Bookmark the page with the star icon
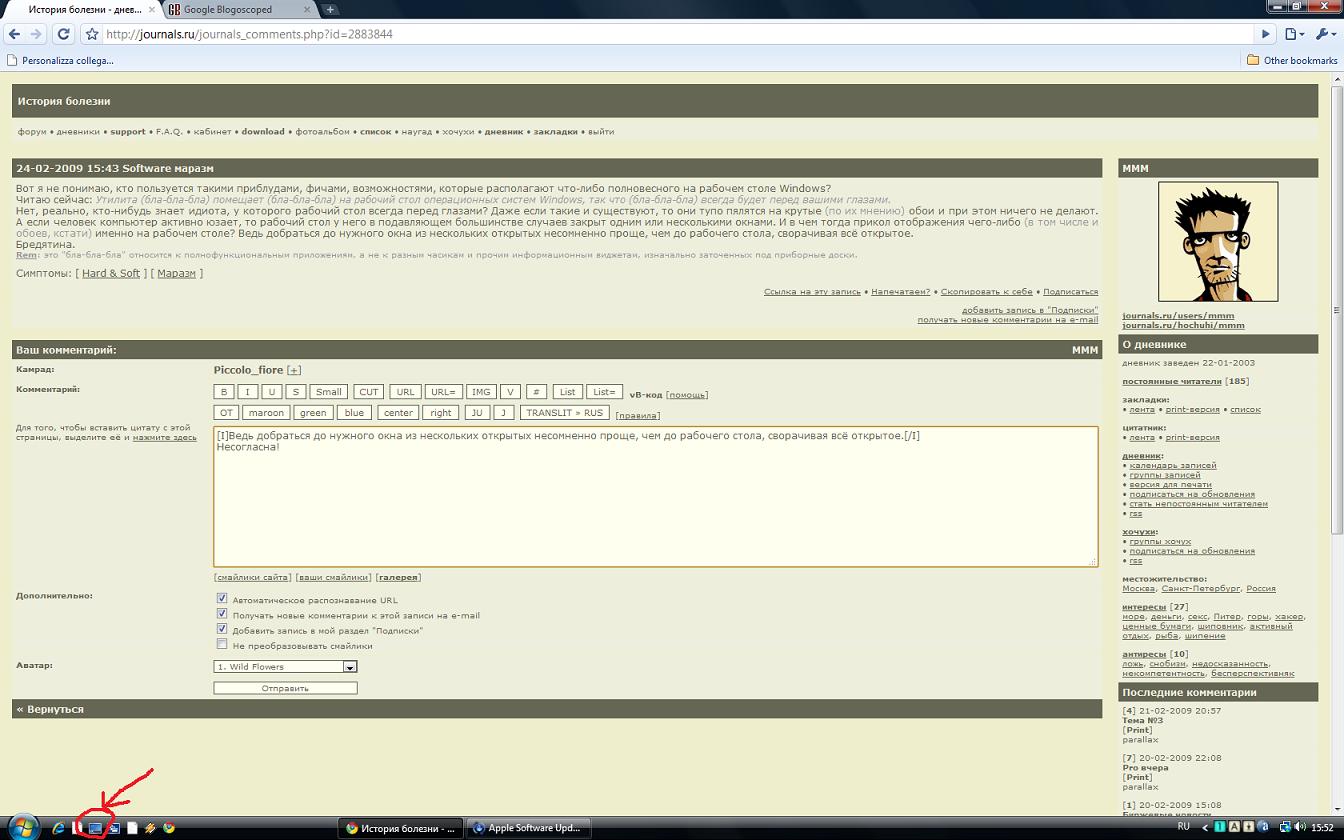The height and width of the screenshot is (840, 1344). point(92,34)
